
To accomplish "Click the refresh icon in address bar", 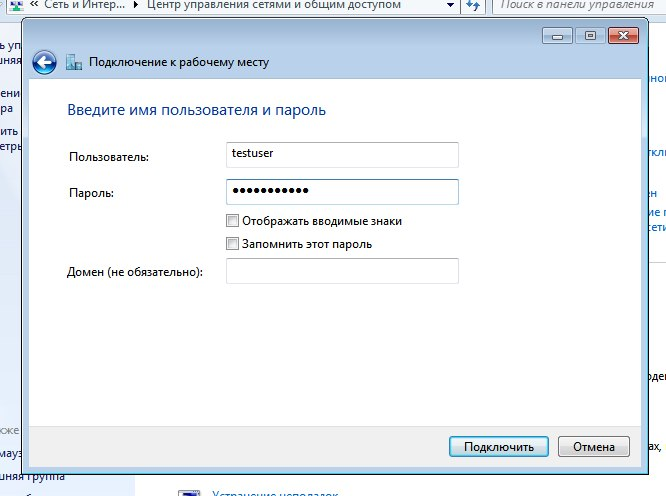I will pos(473,5).
